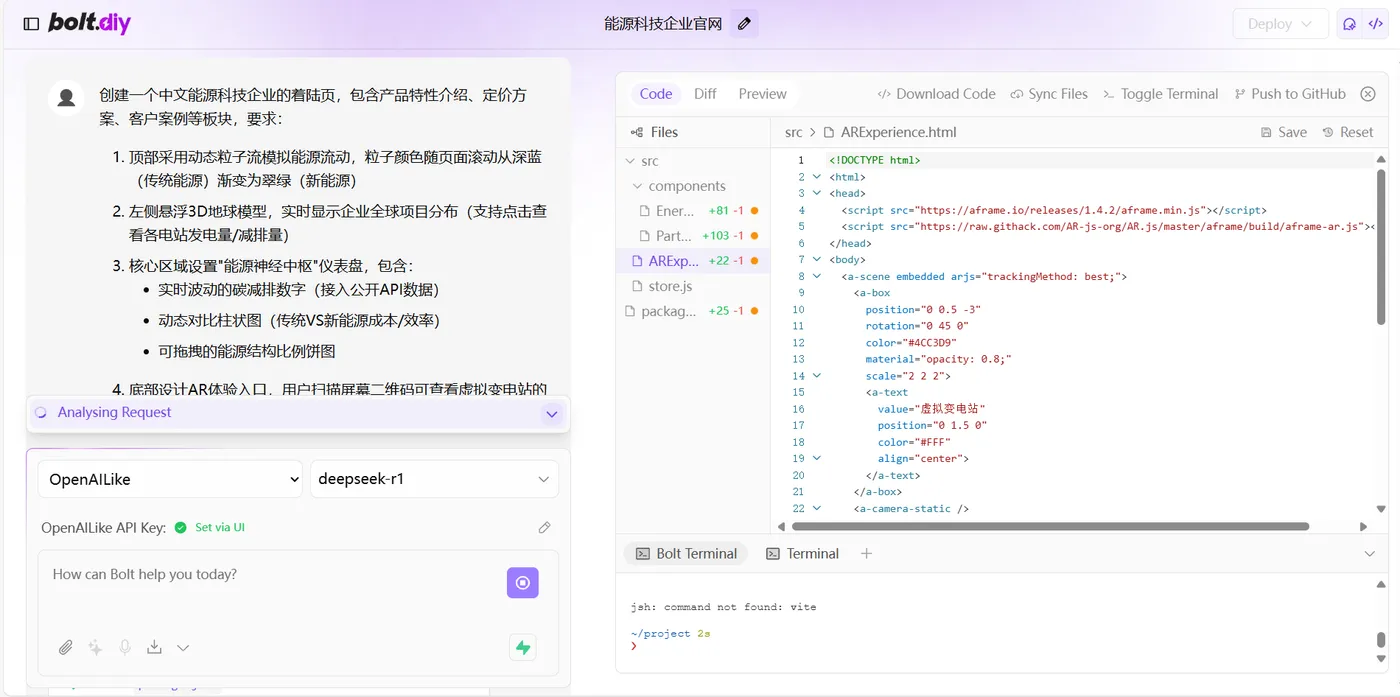Click the 能源科技企业官网 project title

(x=663, y=24)
